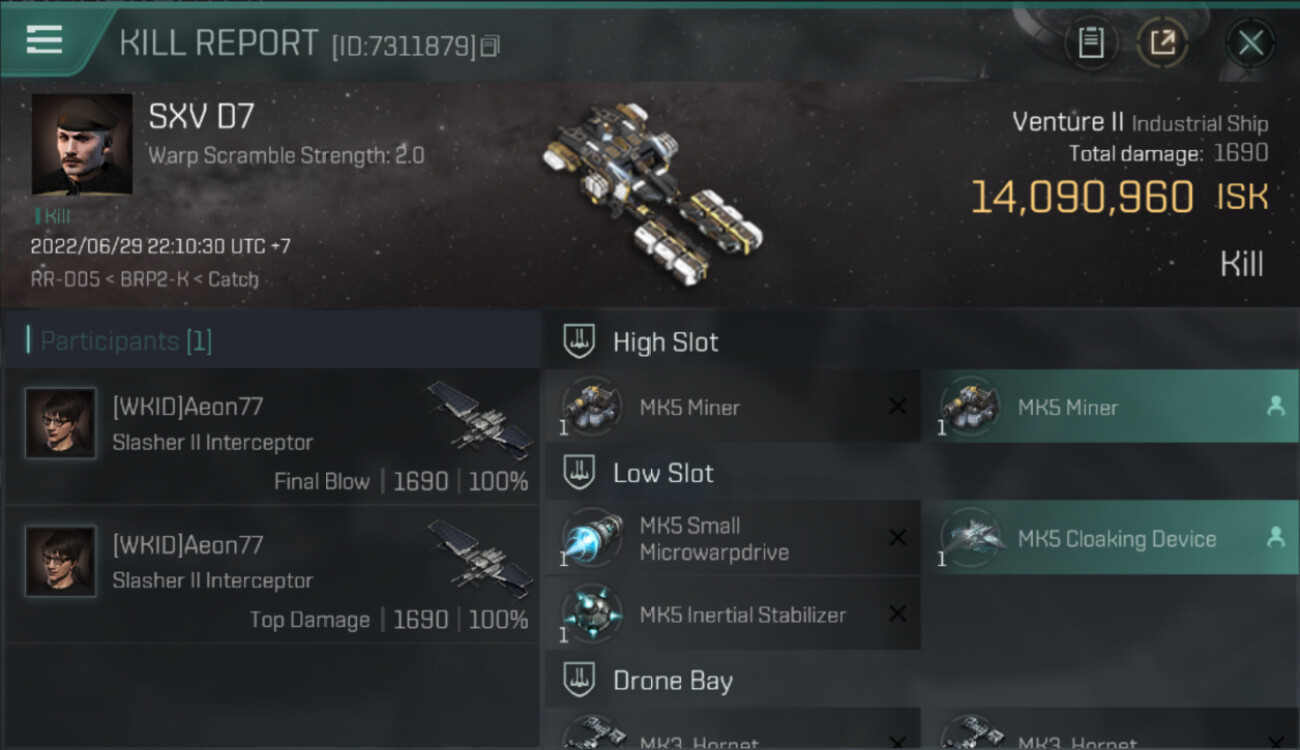This screenshot has height=750, width=1300.
Task: Select the highlighted dropped MK5 Miner
Action: [x=1110, y=407]
